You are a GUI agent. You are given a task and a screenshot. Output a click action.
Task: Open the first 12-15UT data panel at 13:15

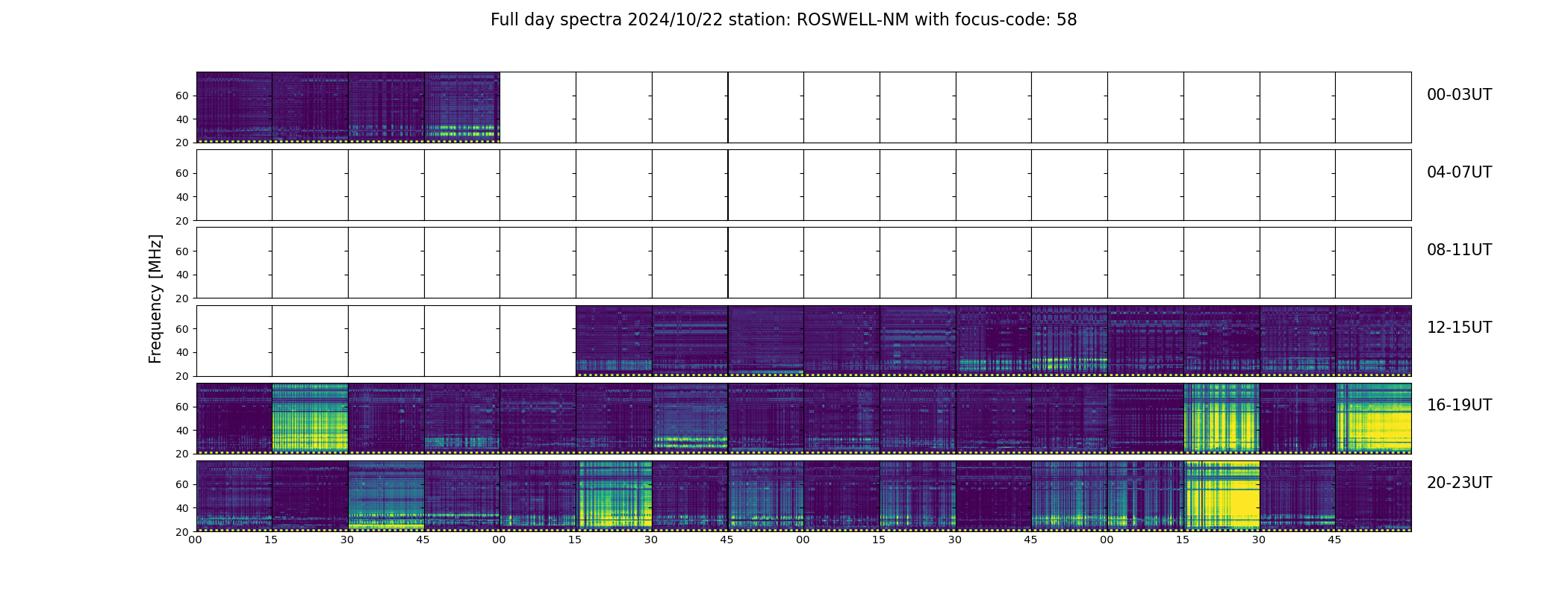pyautogui.click(x=614, y=341)
